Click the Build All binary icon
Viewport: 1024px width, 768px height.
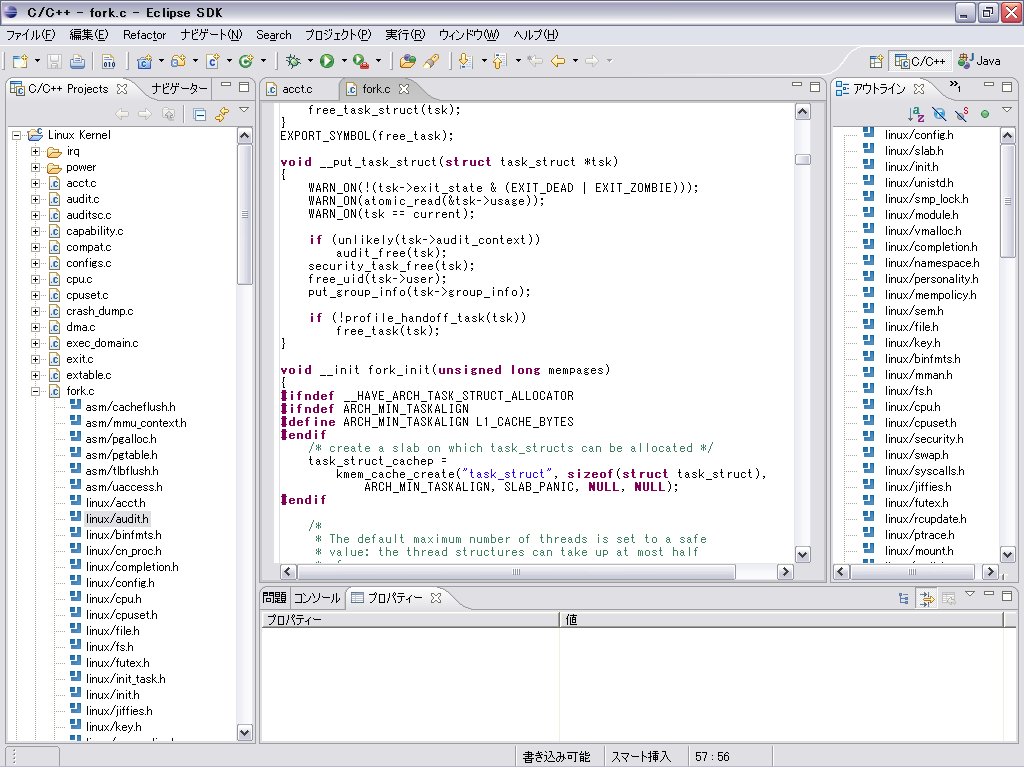click(109, 61)
